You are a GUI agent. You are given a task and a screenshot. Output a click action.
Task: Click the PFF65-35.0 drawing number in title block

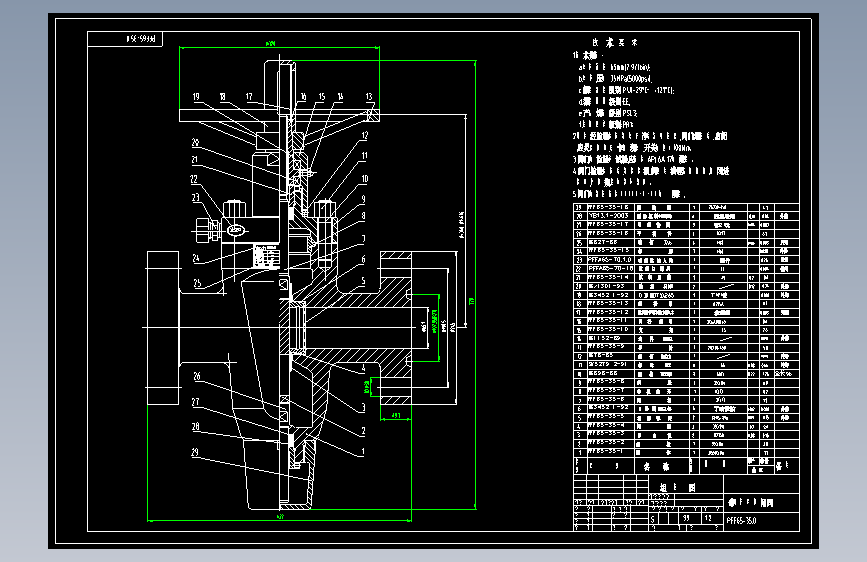point(741,521)
